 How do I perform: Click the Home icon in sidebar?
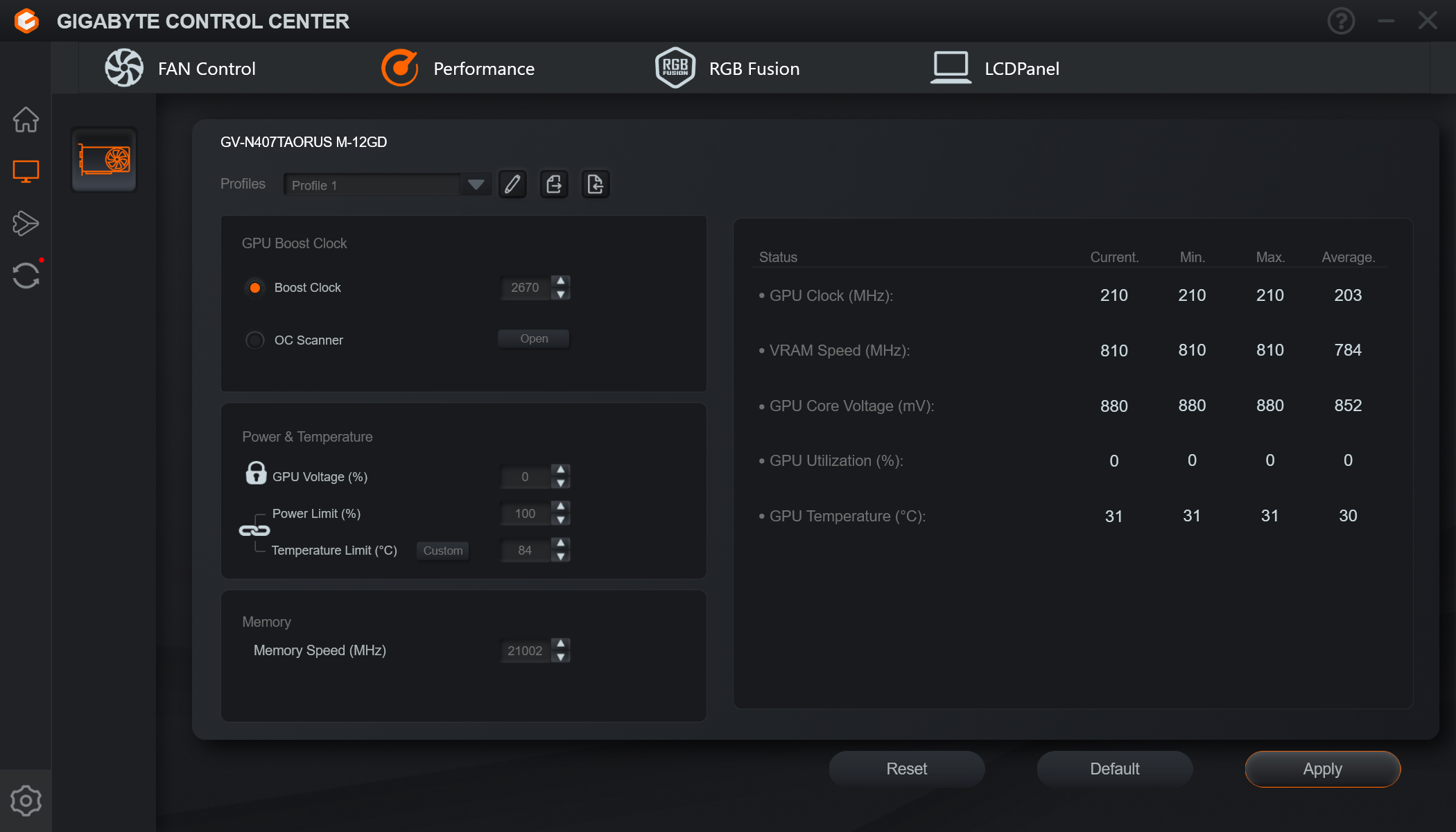coord(26,119)
